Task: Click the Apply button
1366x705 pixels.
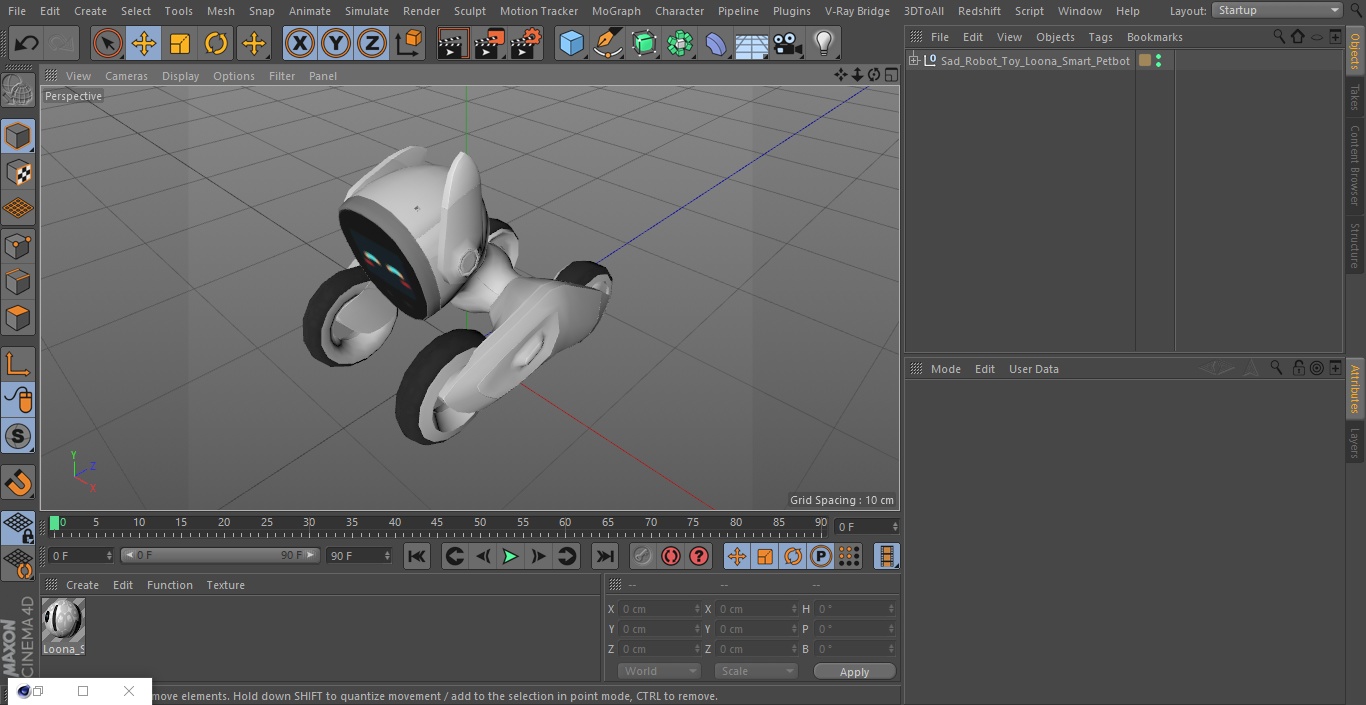Action: [854, 672]
